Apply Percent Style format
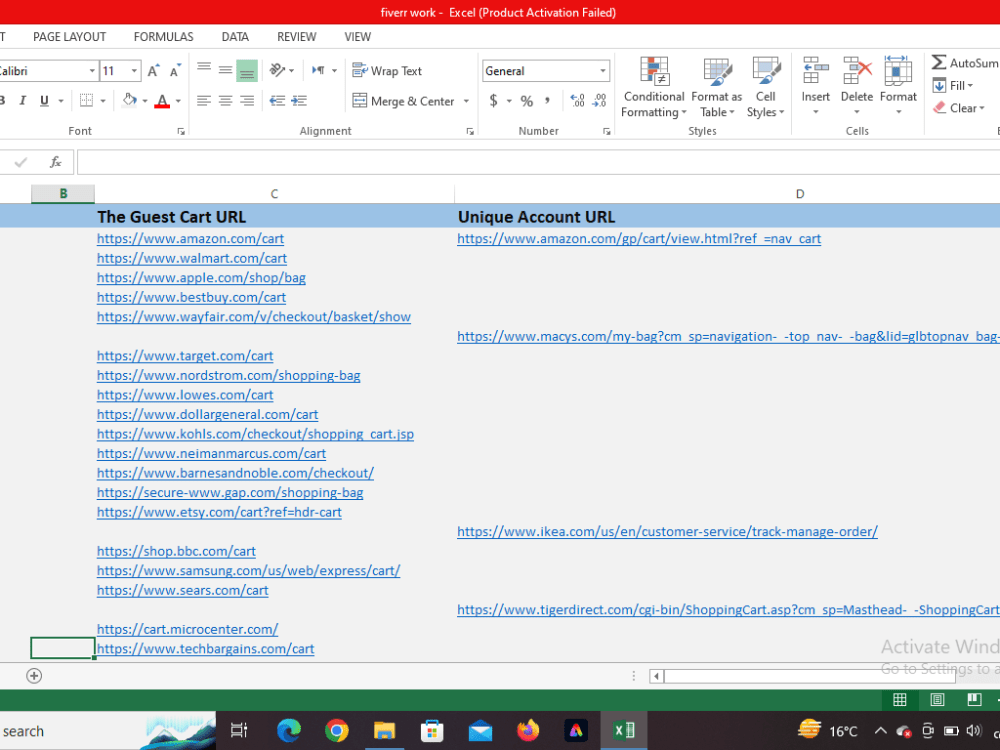 [x=527, y=101]
